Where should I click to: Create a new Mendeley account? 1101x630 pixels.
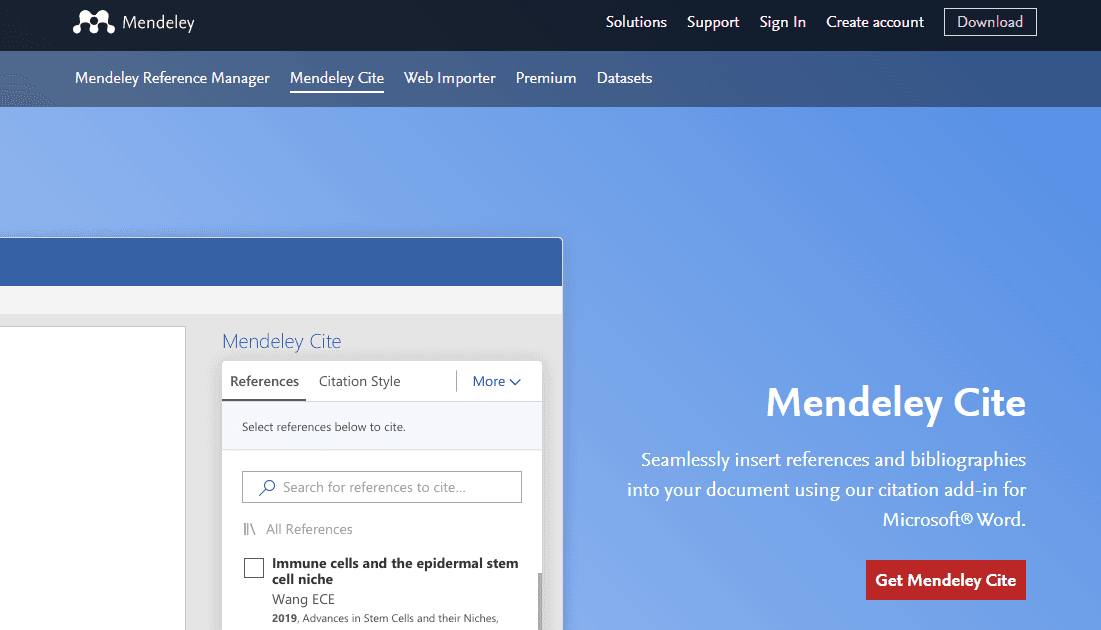(x=874, y=22)
